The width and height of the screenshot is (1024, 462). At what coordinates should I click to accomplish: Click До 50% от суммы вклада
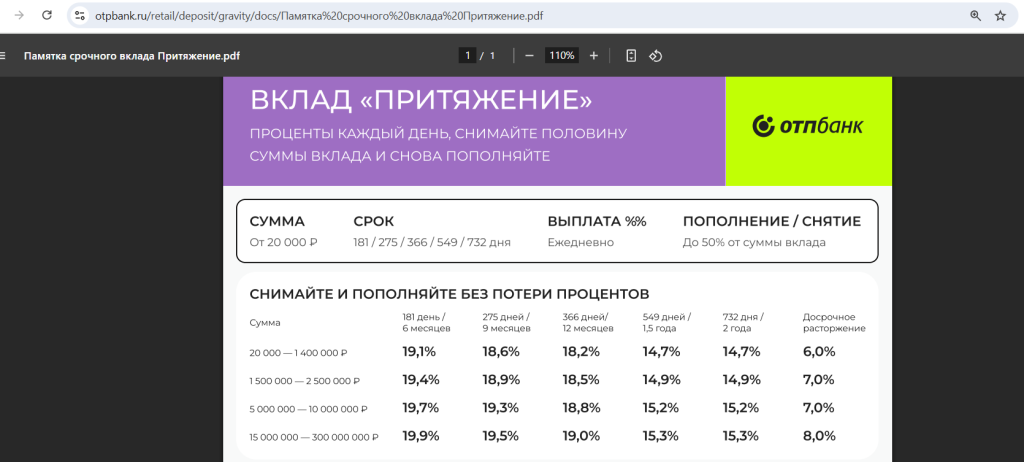(x=754, y=242)
